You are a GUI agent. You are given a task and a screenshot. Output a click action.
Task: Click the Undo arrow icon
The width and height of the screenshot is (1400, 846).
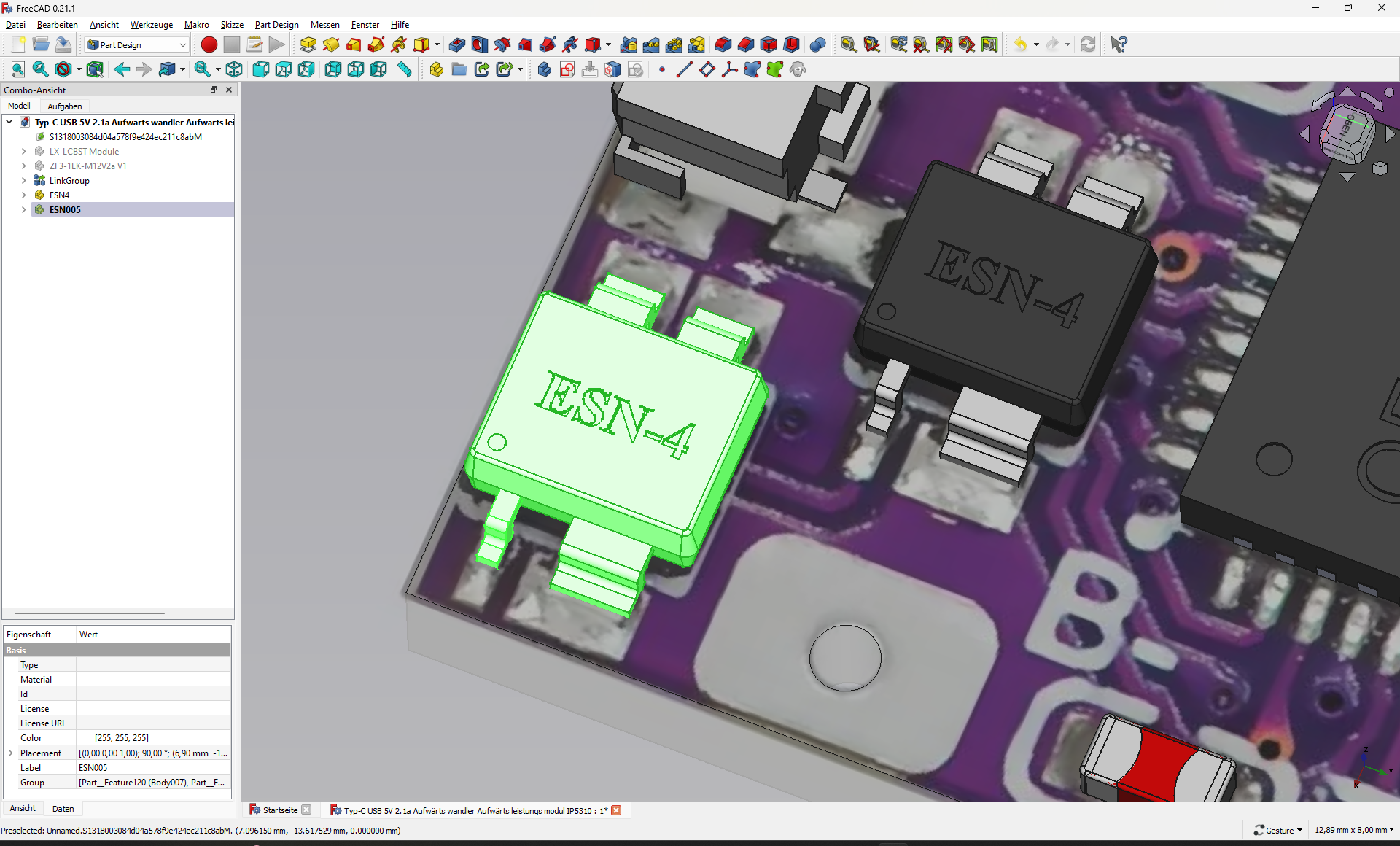click(1020, 44)
